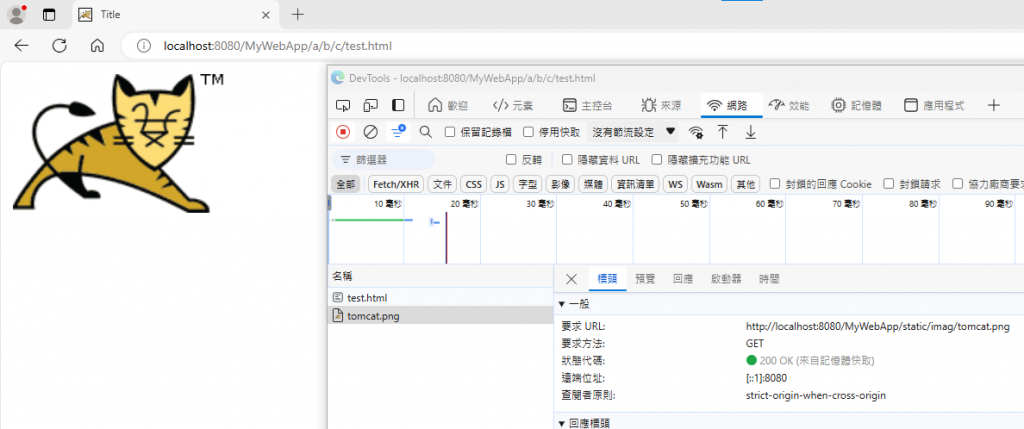The width and height of the screenshot is (1024, 429).
Task: Click the import HAR upload arrow
Action: [723, 132]
